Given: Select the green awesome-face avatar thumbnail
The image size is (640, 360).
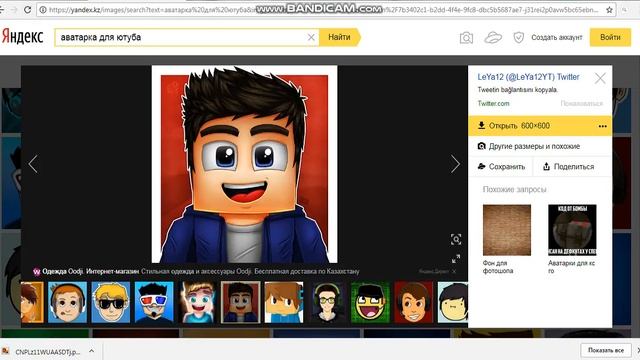Looking at the screenshot, I should click(x=370, y=302).
